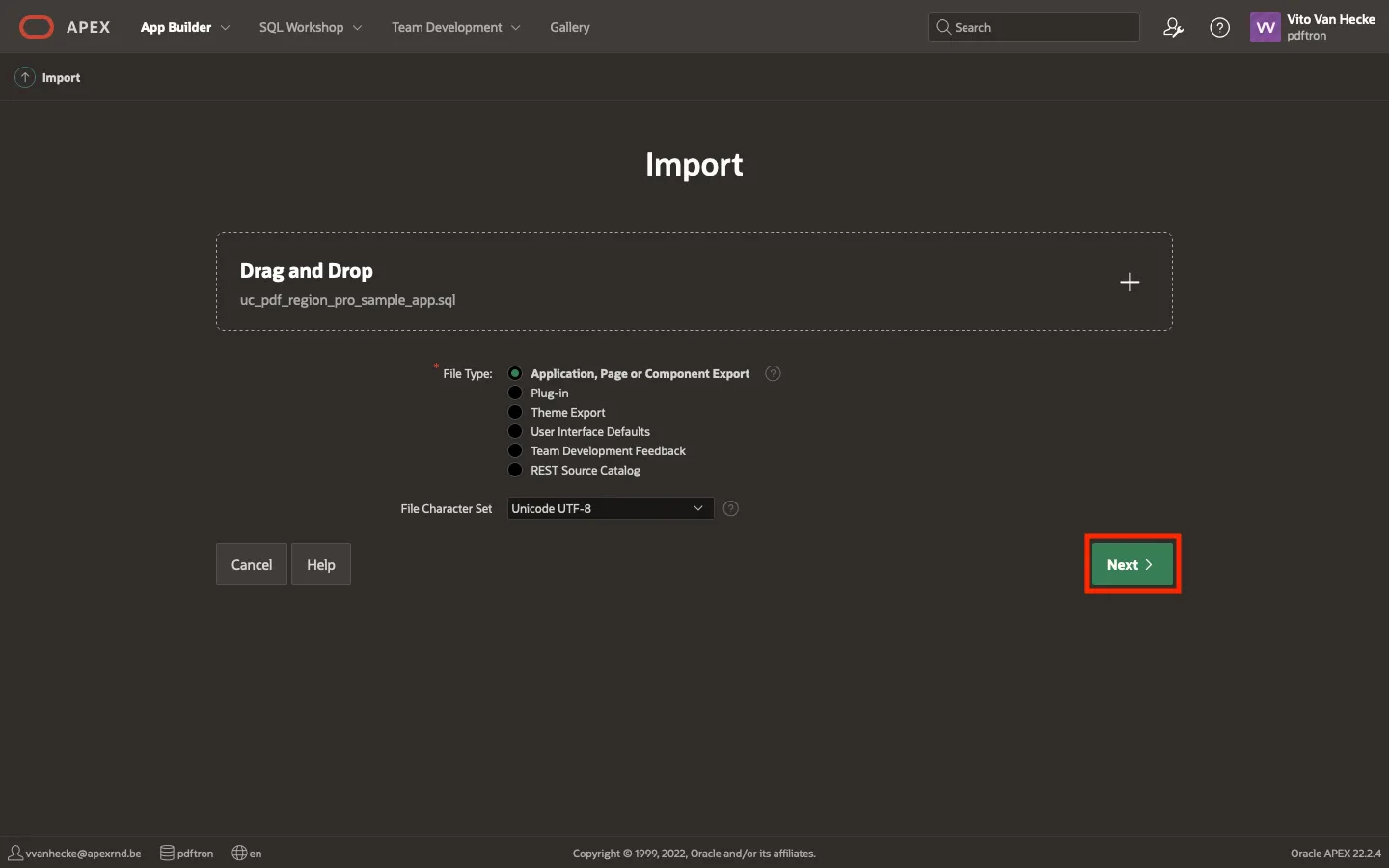Click the green Next button
1389x868 pixels.
(x=1131, y=565)
